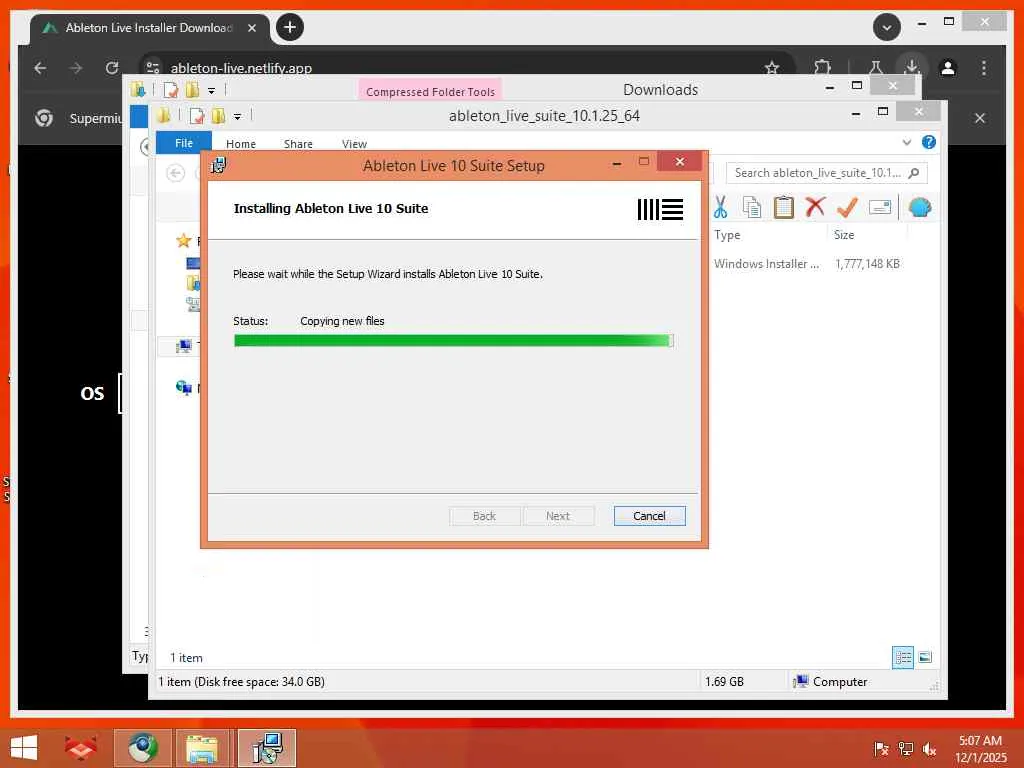This screenshot has height=768, width=1024.
Task: Open Explorer help question mark icon
Action: click(928, 142)
